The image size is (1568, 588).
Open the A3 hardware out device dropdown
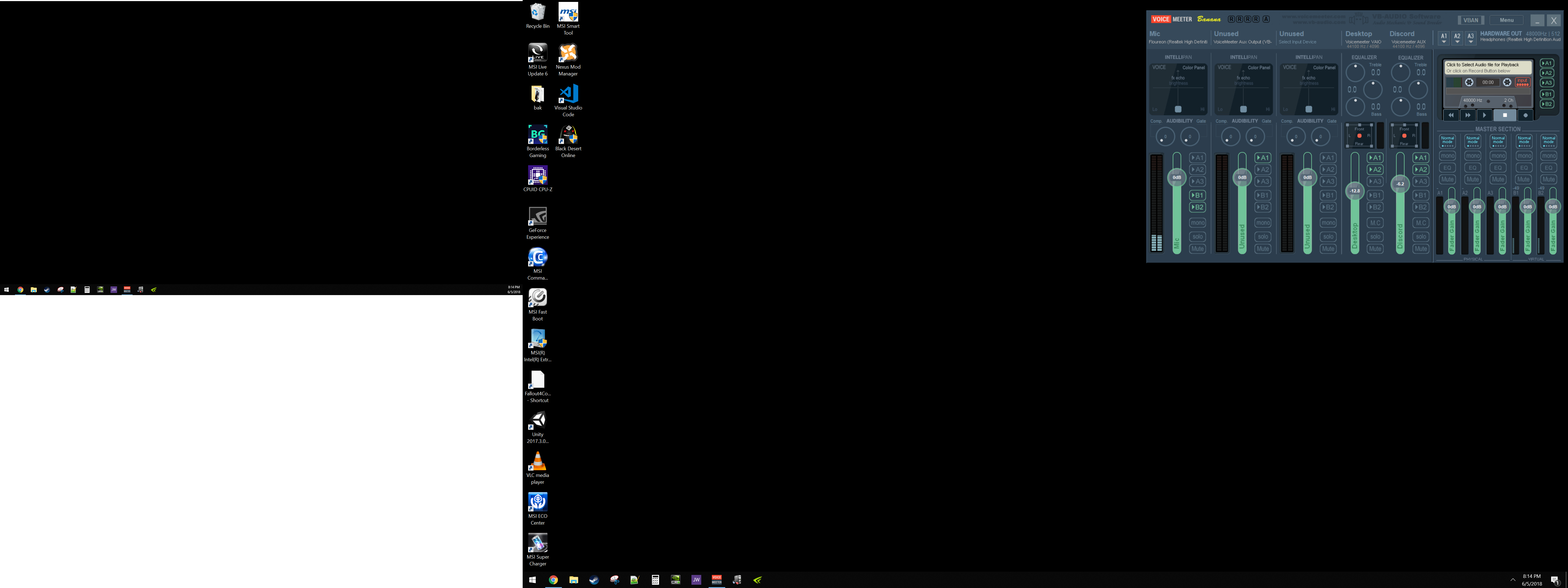pos(1471,38)
